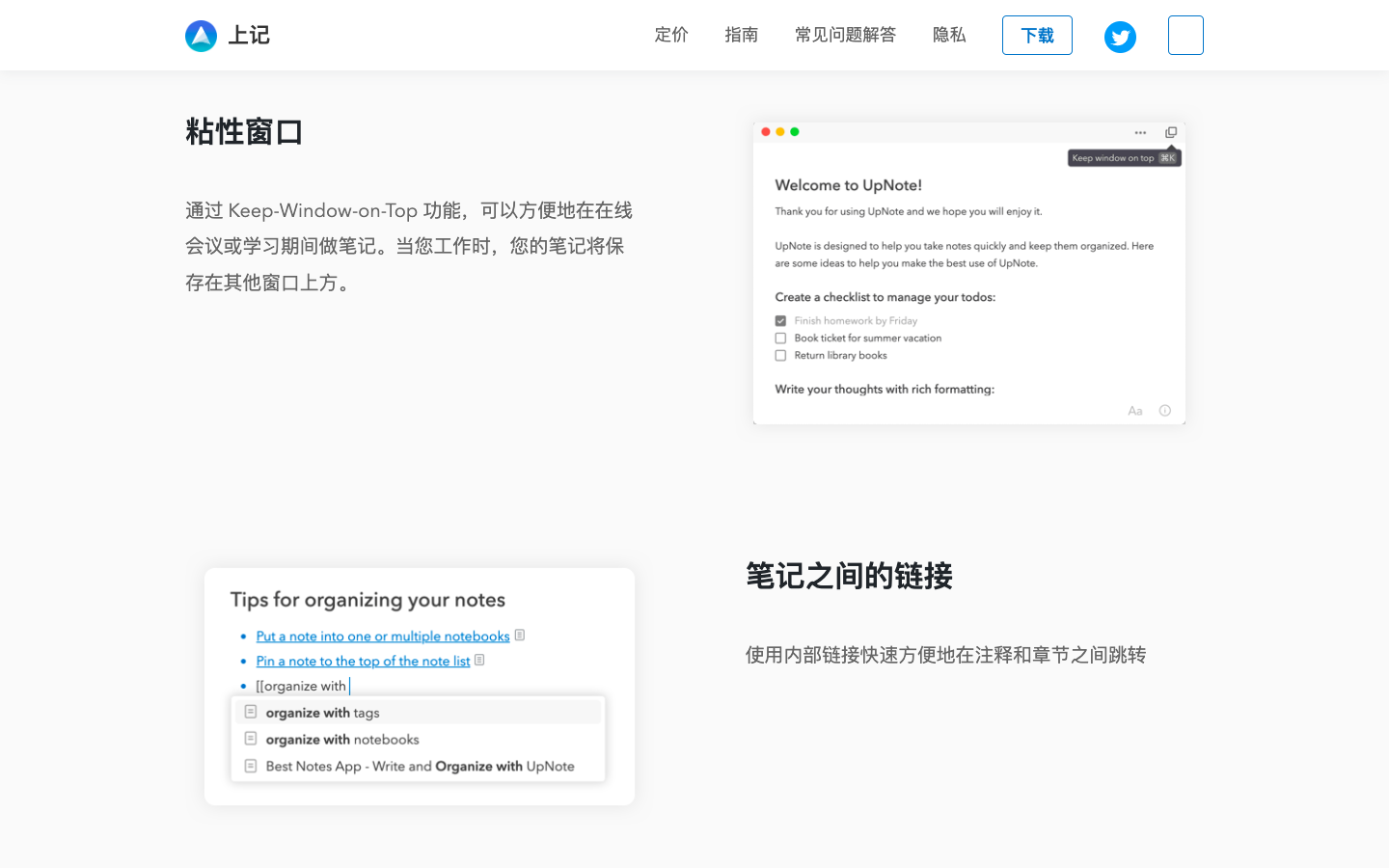Open 'Pin a note to the top of the note list' link

pyautogui.click(x=363, y=662)
